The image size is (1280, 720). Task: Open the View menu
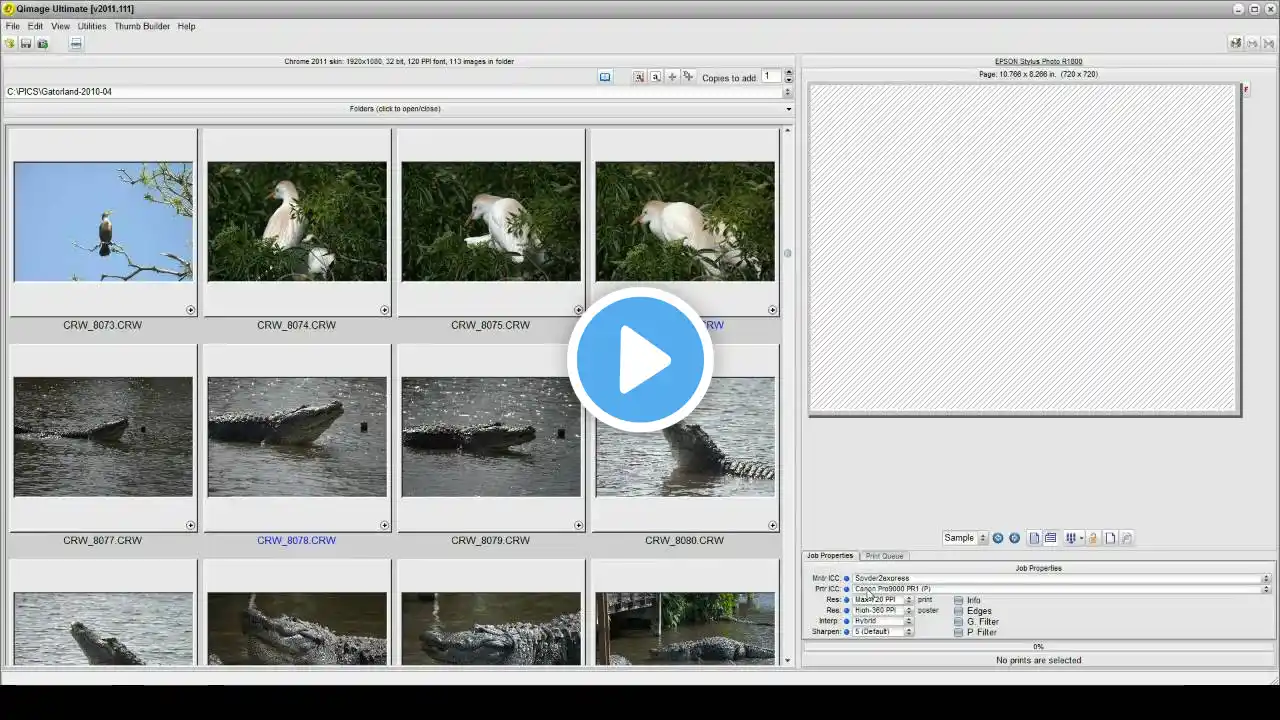(x=61, y=26)
